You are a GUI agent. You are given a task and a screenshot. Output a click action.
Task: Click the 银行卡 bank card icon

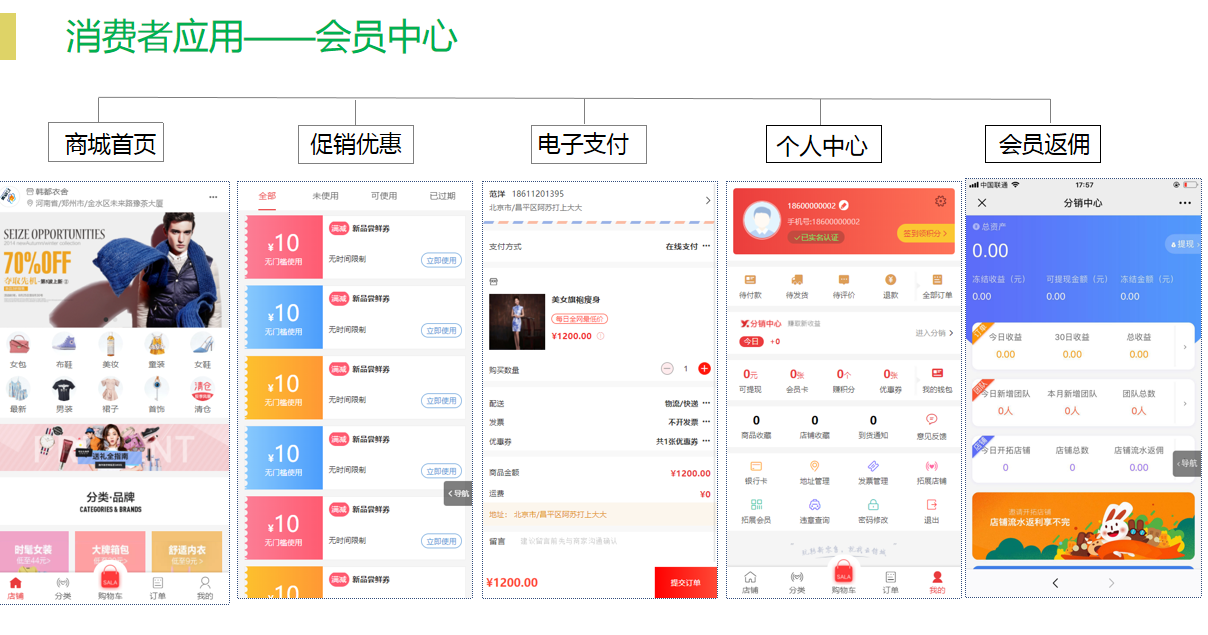click(756, 467)
